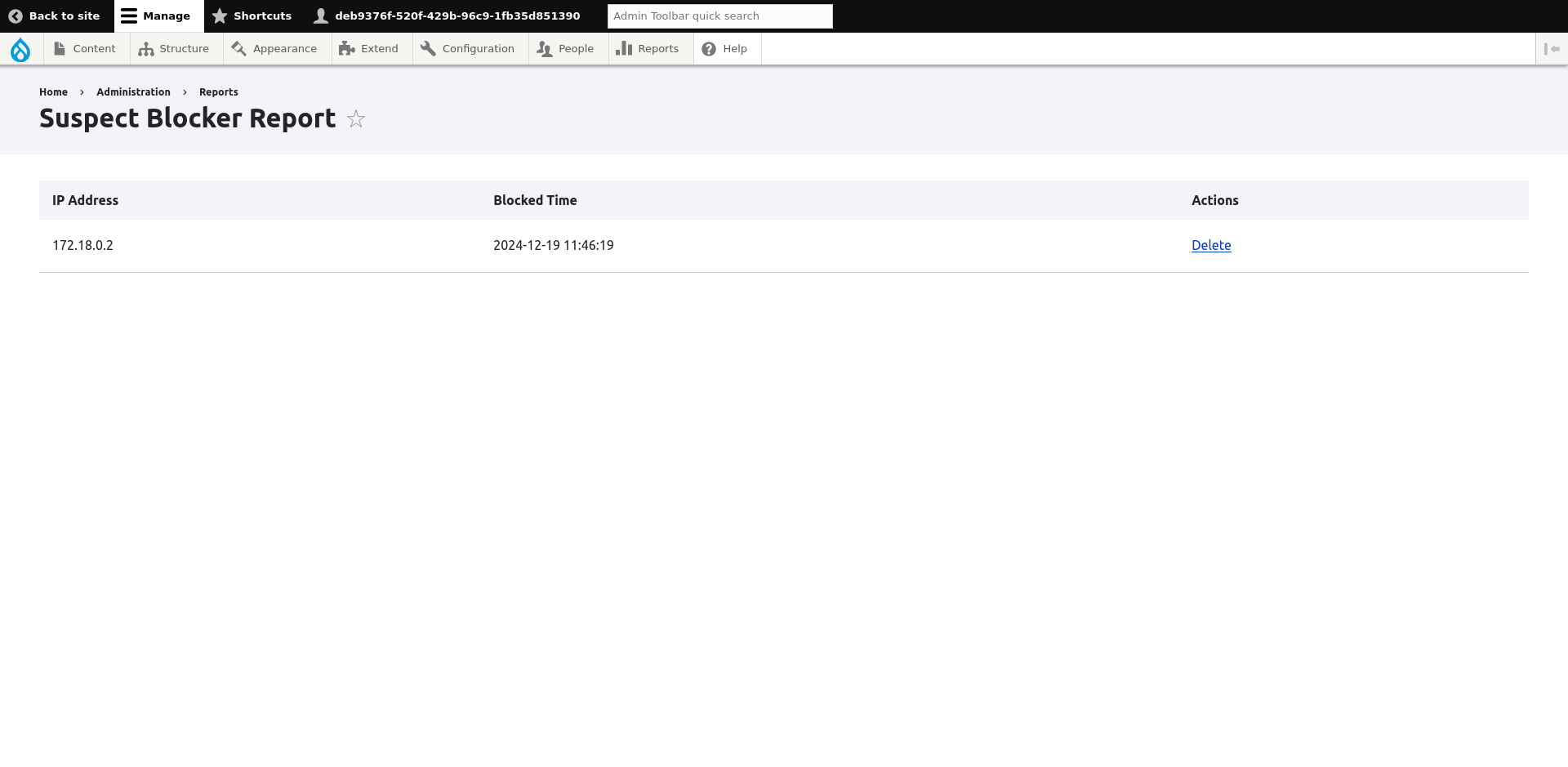Select the Content page icon

pos(60,48)
